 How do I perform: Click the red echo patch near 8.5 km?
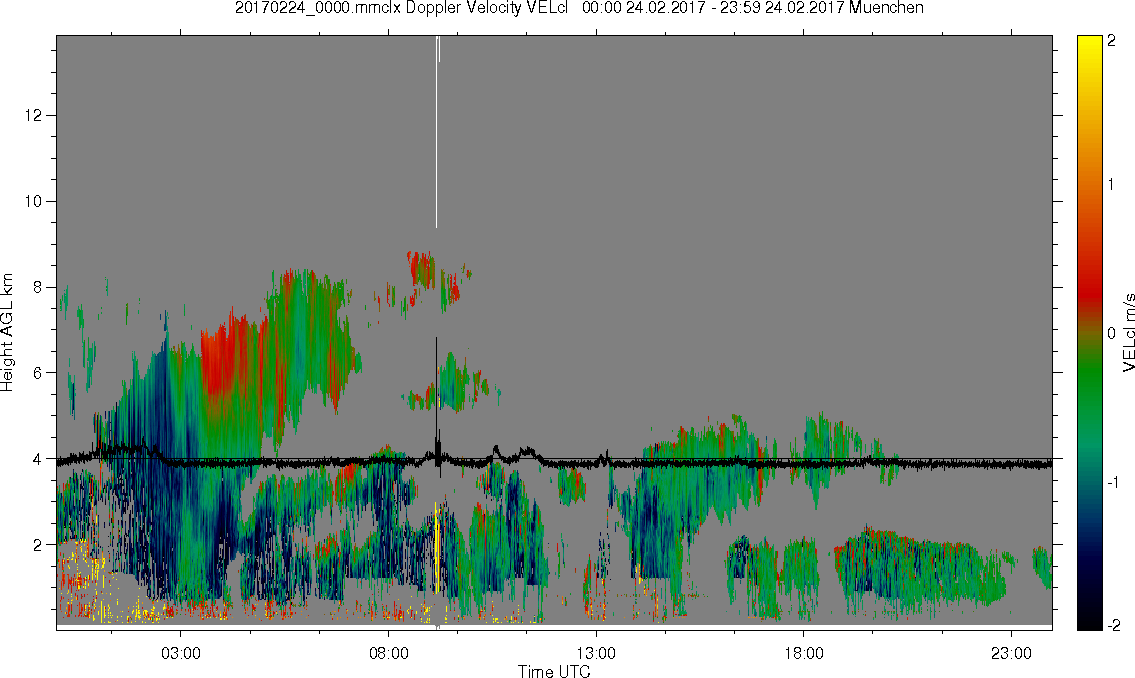[421, 269]
